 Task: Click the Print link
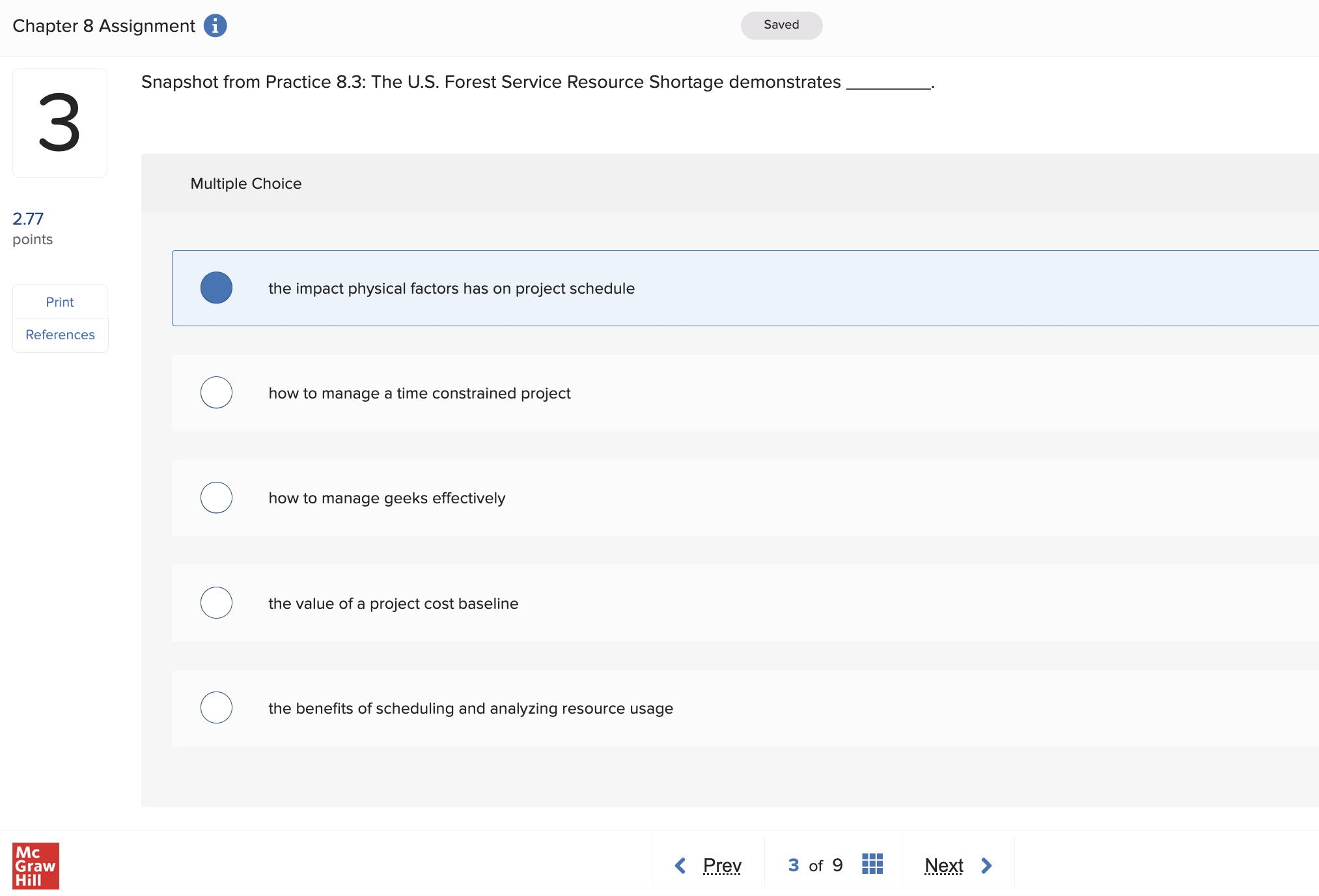[60, 302]
